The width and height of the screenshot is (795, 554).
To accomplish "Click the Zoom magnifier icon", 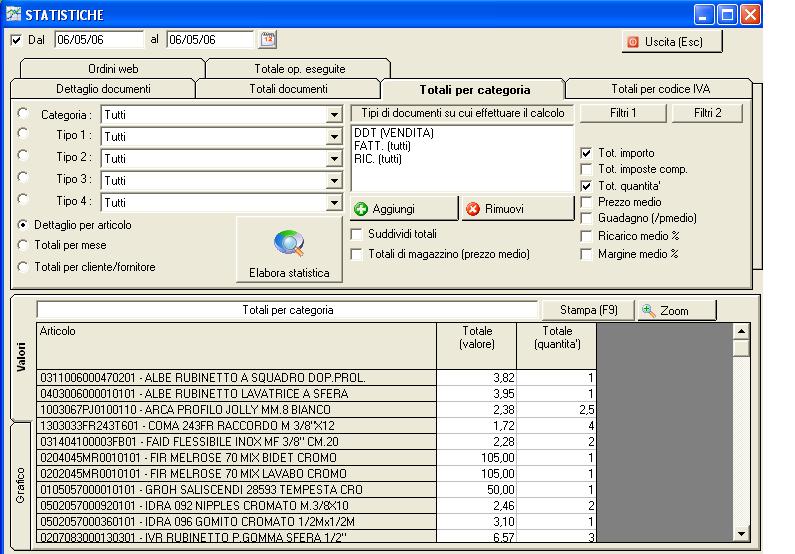I will [649, 311].
